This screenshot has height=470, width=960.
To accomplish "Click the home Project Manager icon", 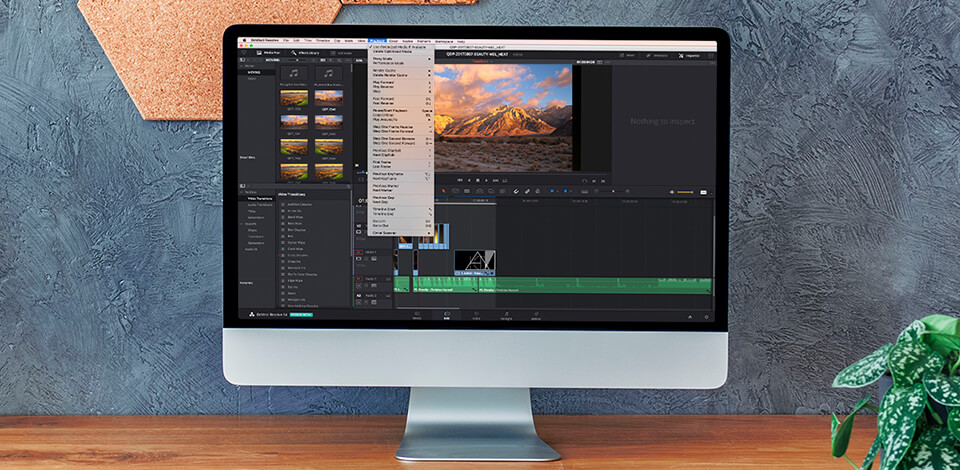I will (690, 316).
